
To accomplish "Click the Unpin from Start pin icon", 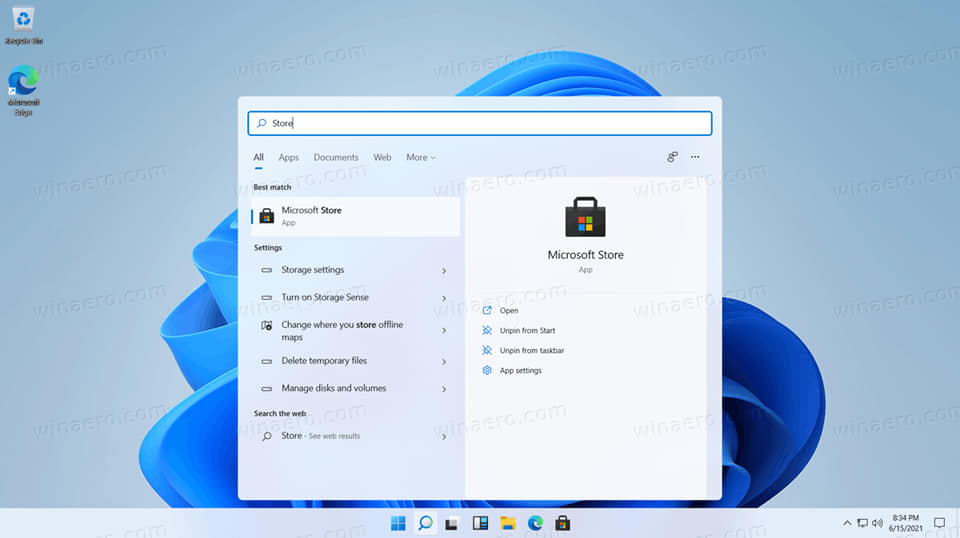I will (487, 331).
